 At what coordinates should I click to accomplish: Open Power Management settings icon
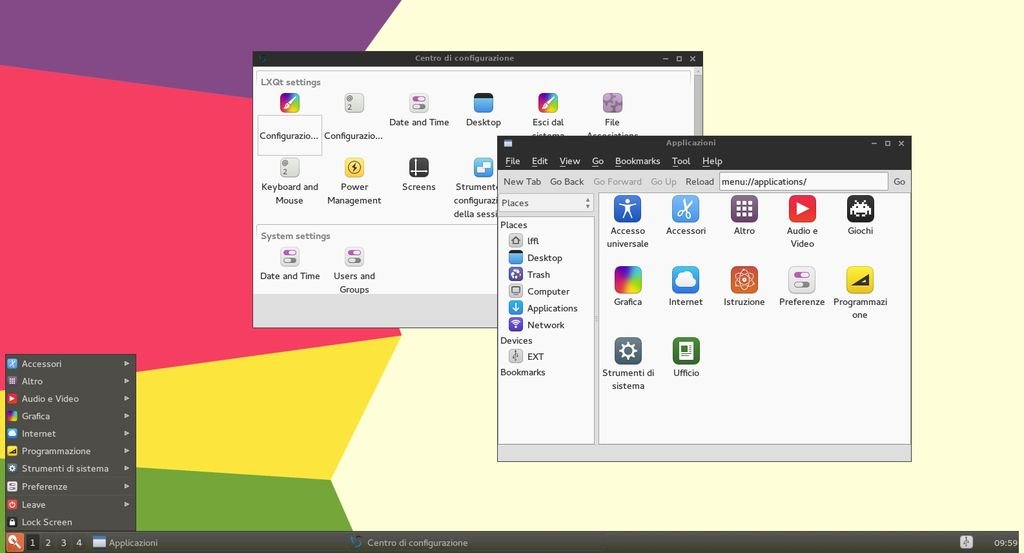[x=354, y=168]
